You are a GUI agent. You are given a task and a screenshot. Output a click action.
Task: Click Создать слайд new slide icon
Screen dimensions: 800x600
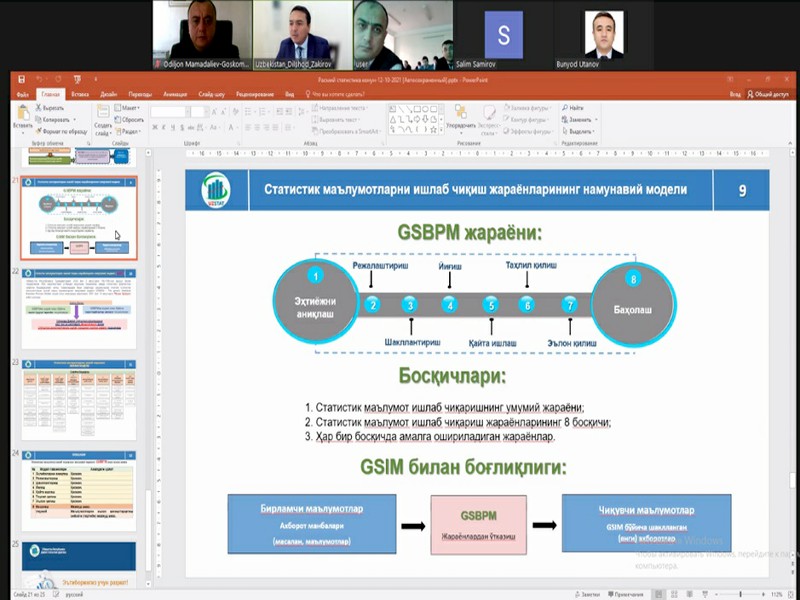(x=106, y=113)
